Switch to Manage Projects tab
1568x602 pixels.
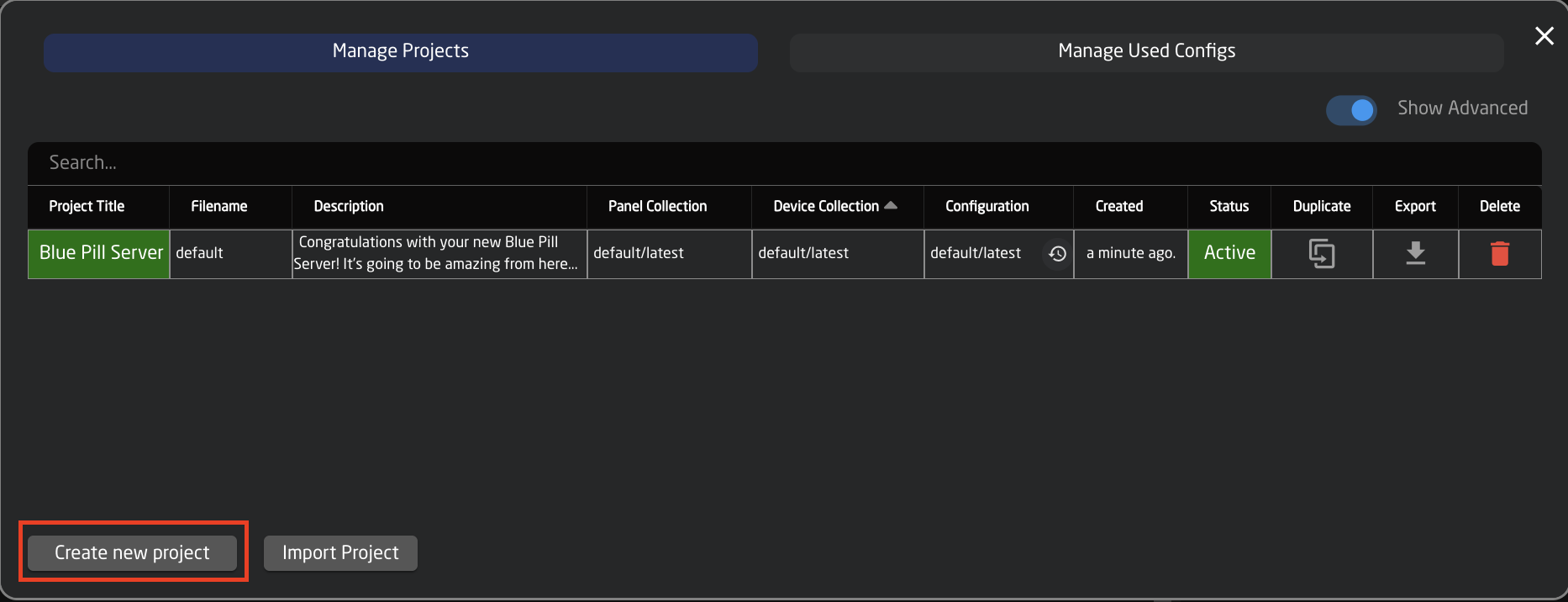click(401, 52)
